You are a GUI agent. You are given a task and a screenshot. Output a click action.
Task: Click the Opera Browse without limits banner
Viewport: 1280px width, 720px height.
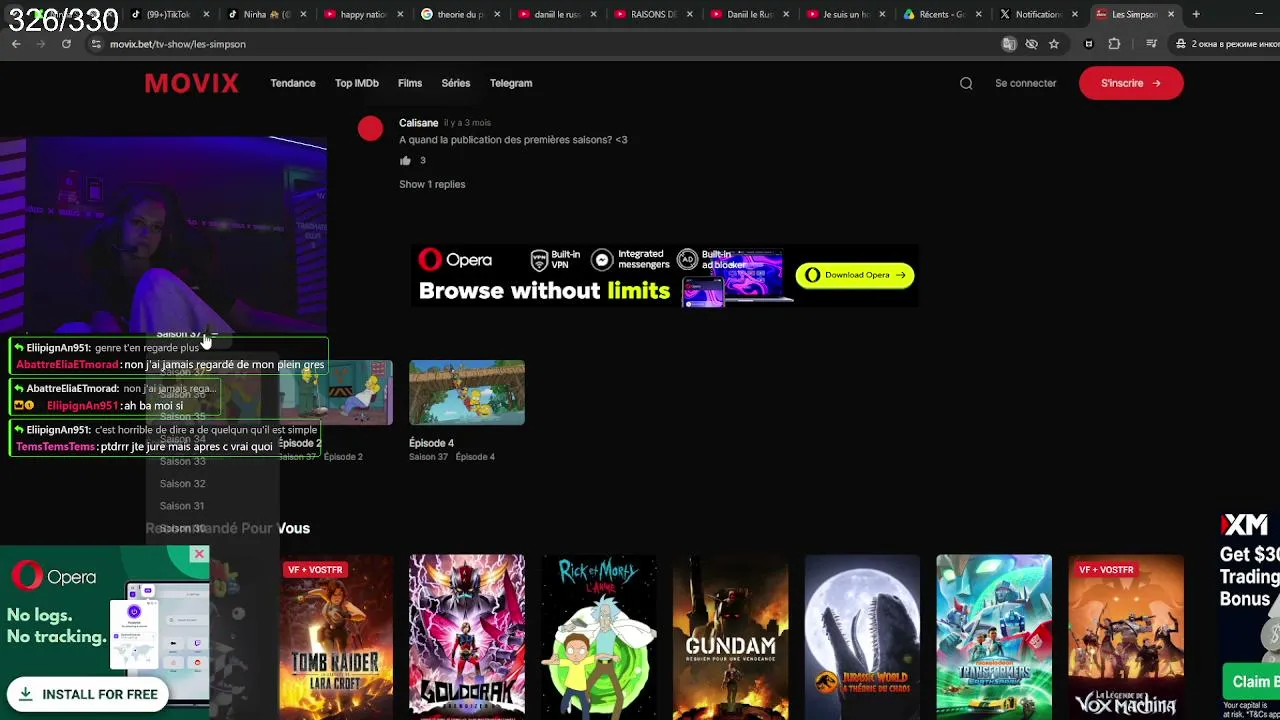(664, 275)
